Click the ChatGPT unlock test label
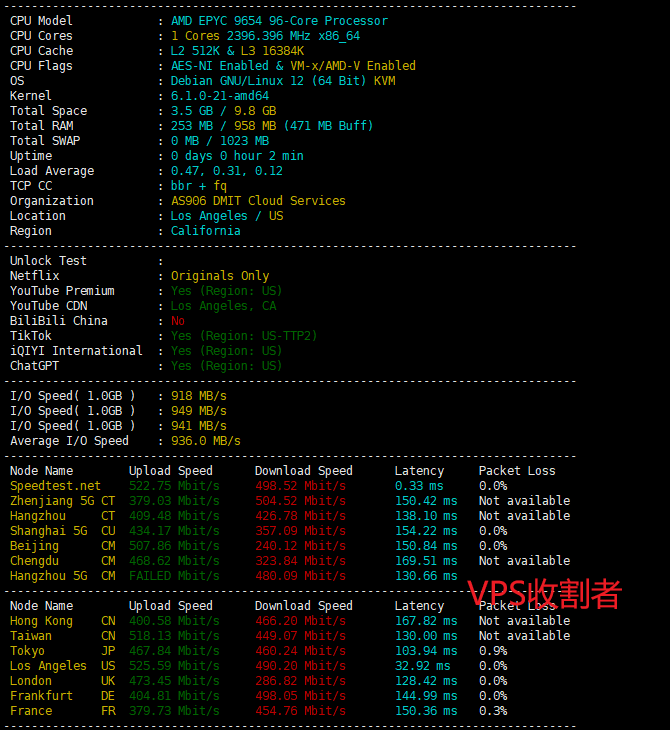The image size is (670, 730). click(34, 366)
